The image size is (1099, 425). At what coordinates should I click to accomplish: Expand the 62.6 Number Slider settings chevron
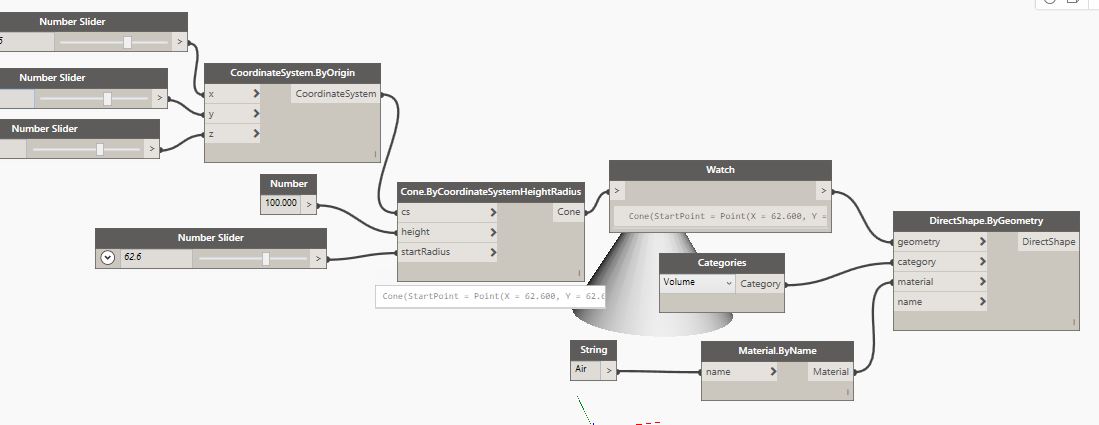(108, 257)
